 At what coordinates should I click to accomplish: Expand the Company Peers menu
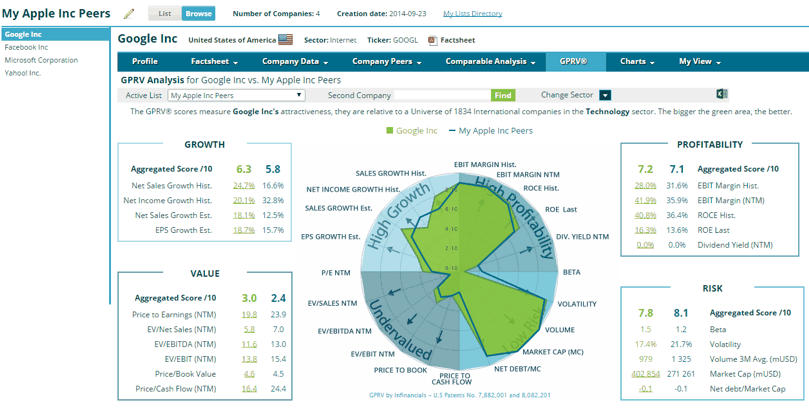coord(387,61)
